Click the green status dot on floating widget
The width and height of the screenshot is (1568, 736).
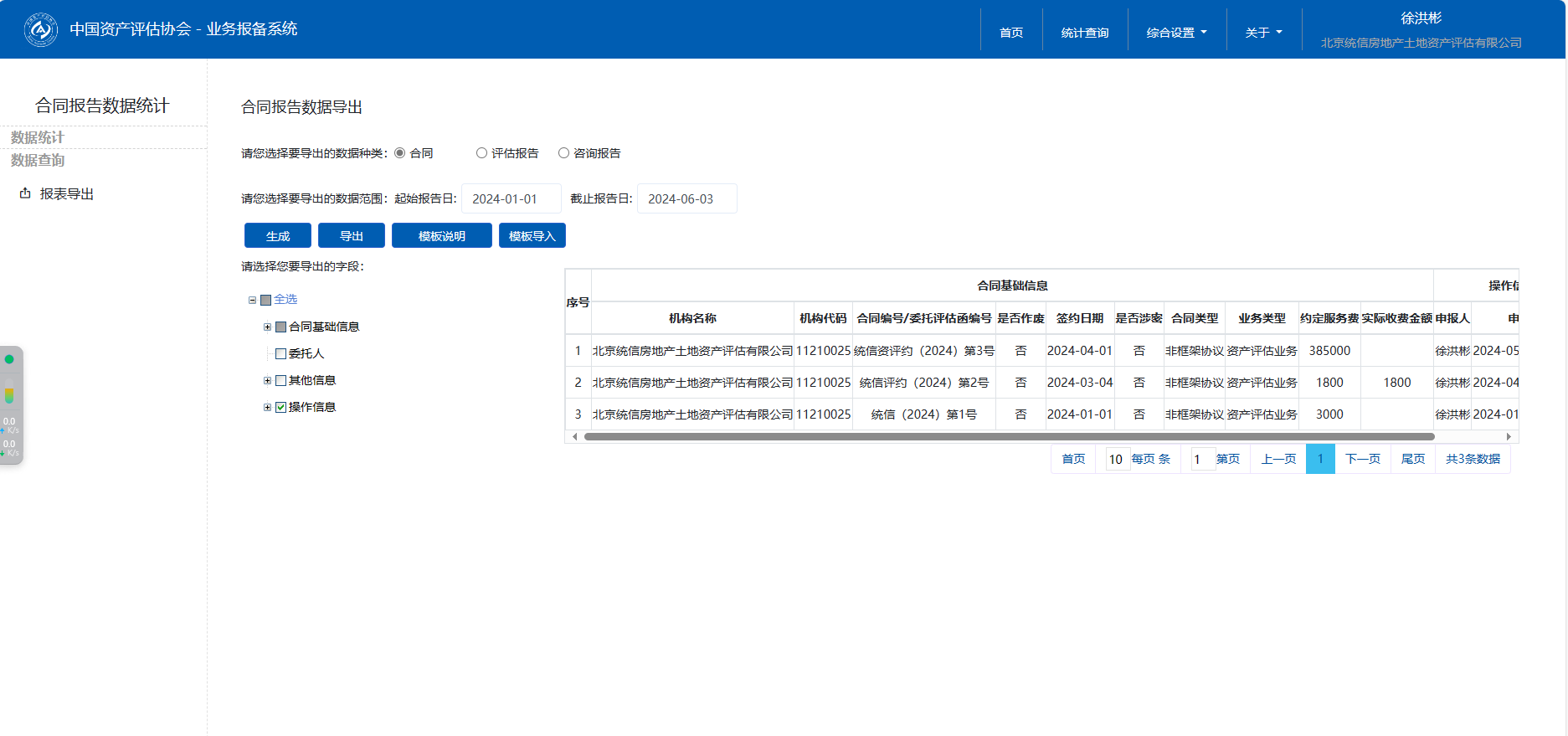coord(9,359)
